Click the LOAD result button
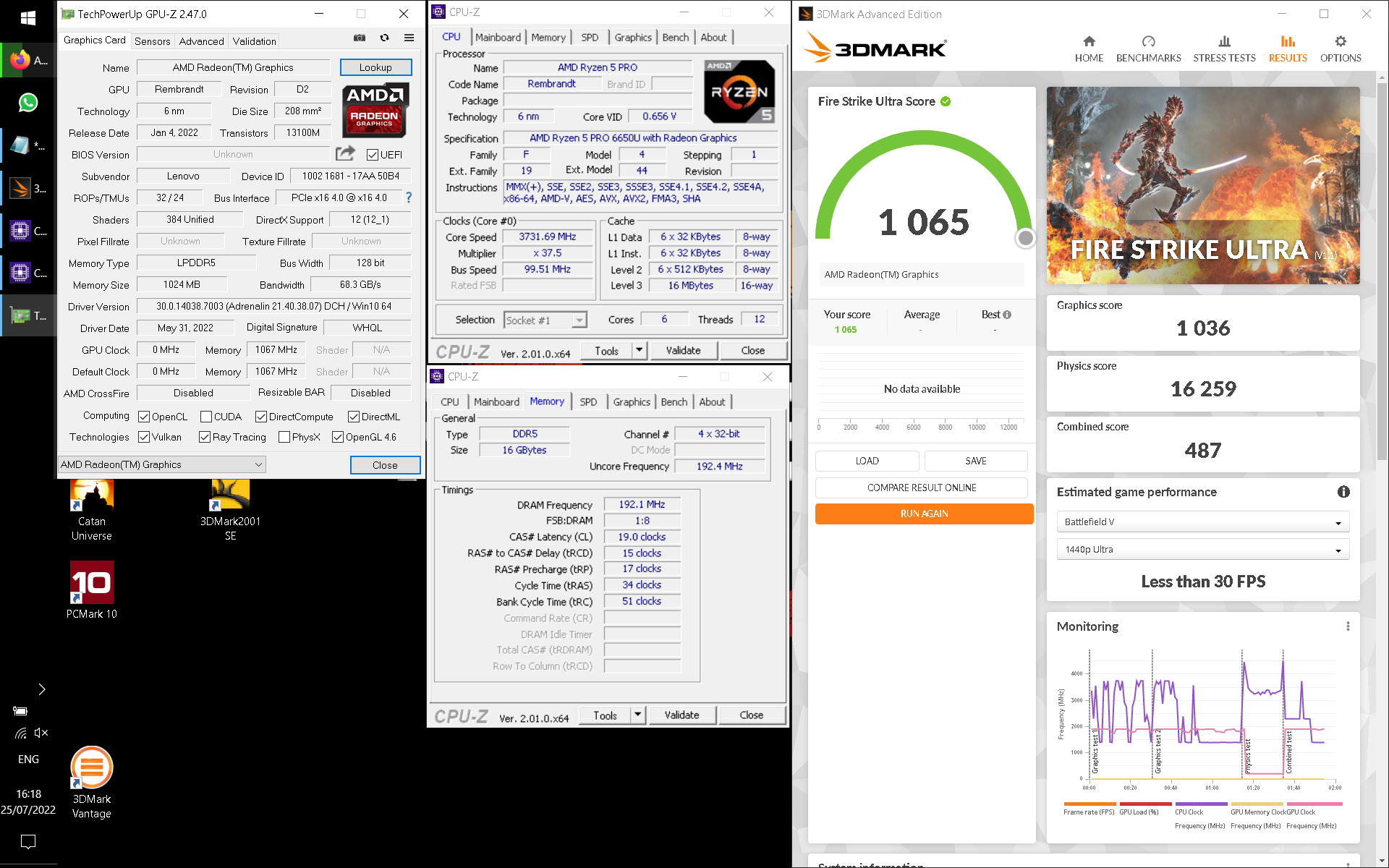 click(x=867, y=461)
